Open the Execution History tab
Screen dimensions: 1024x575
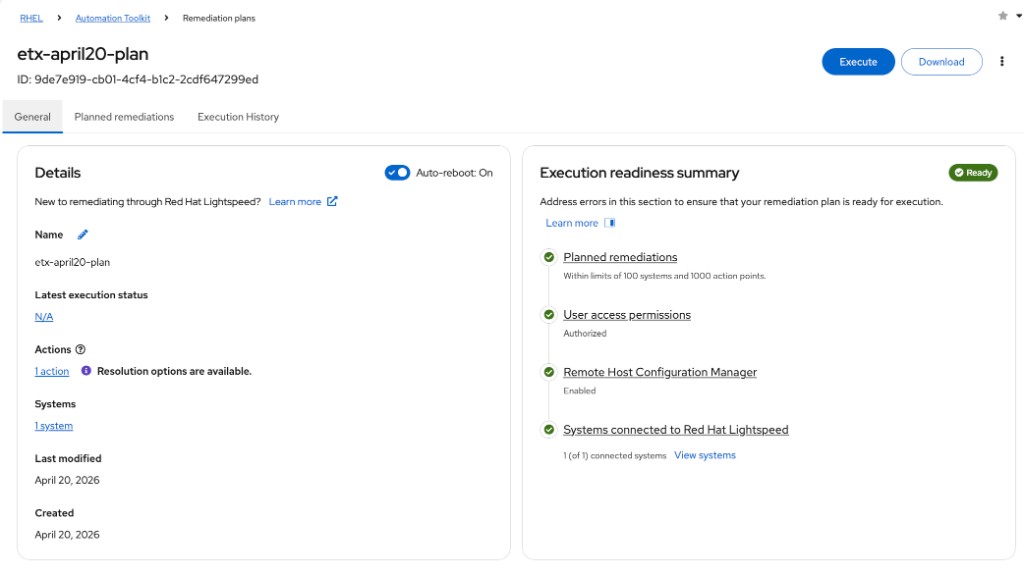238,117
